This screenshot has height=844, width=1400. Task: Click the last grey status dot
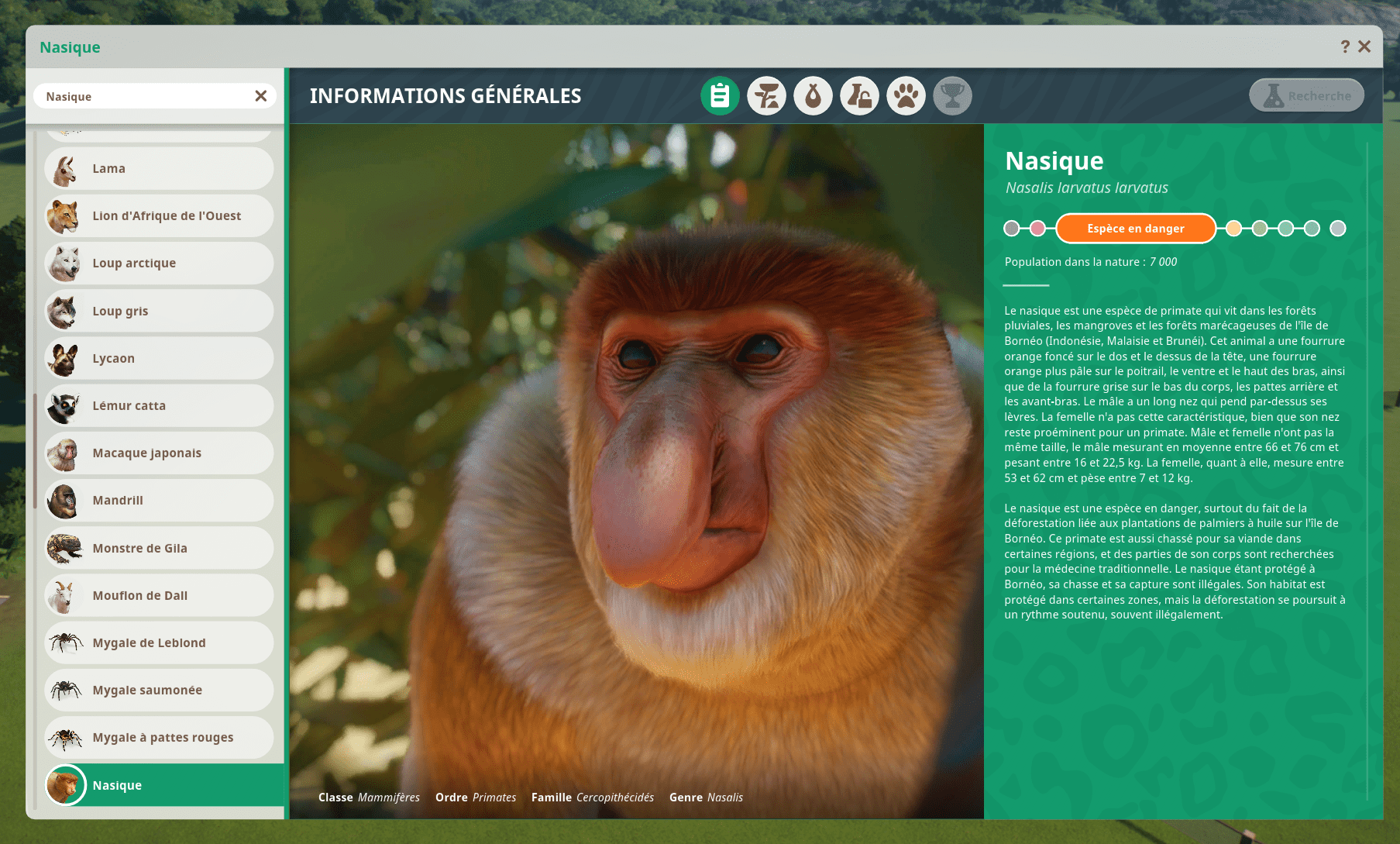[1338, 229]
